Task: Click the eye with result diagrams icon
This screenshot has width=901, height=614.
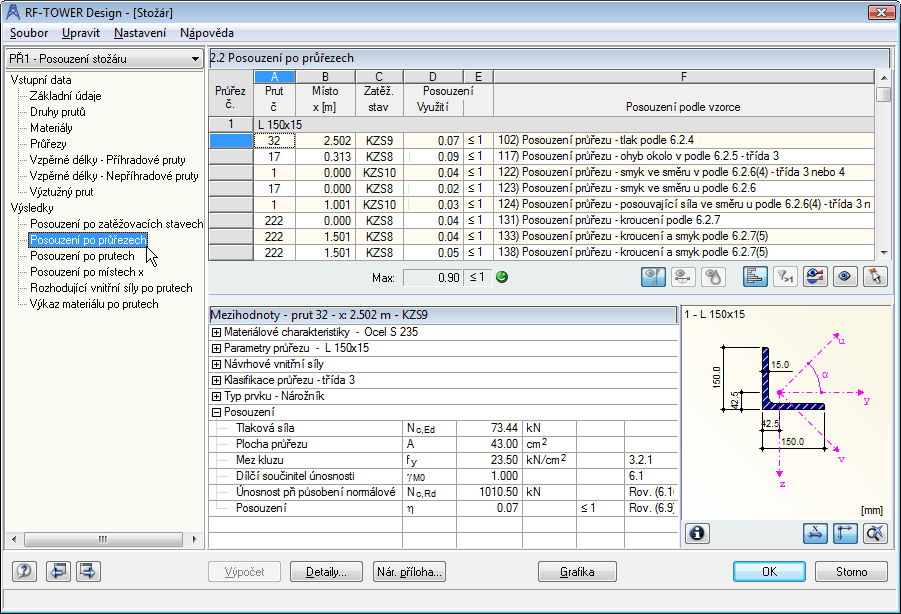Action: point(815,277)
